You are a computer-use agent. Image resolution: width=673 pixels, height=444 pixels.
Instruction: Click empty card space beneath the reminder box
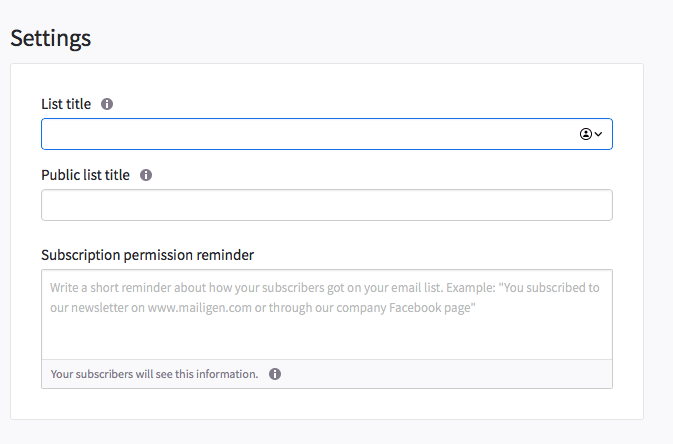click(x=327, y=404)
